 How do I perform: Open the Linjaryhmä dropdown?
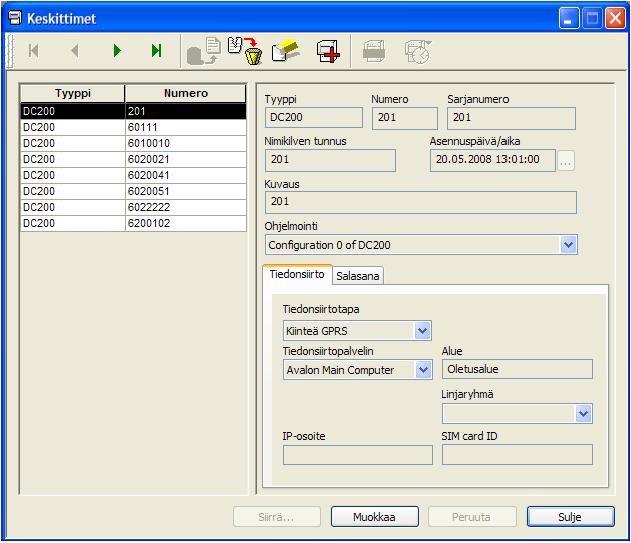pyautogui.click(x=584, y=413)
